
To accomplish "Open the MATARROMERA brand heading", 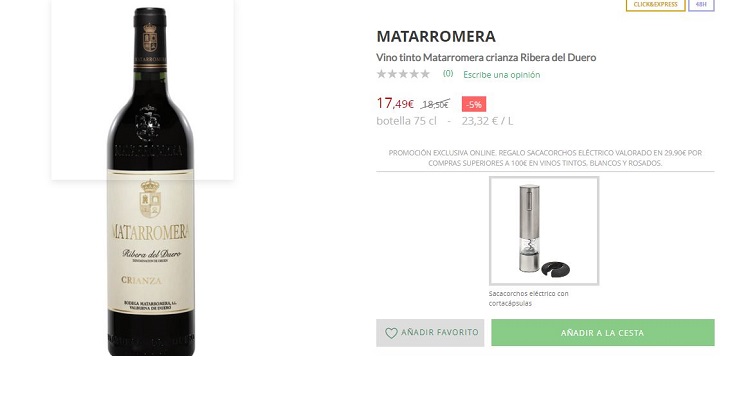I will (x=436, y=37).
